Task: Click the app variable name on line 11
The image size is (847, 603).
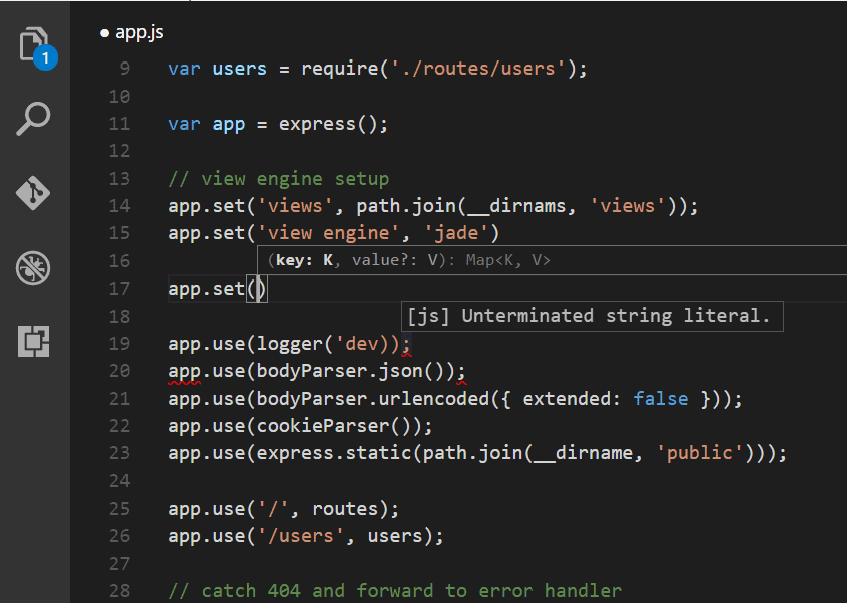Action: [229, 125]
